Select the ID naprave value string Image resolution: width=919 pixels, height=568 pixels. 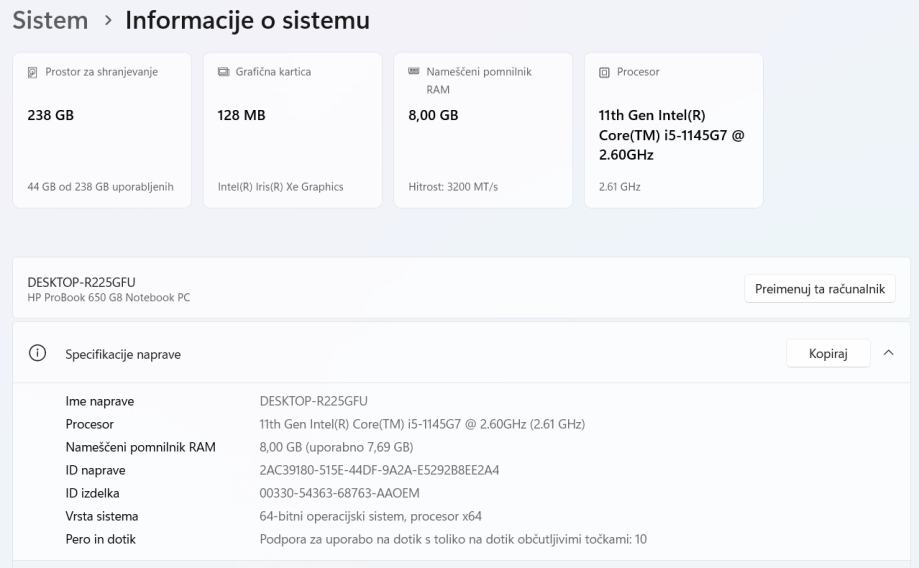(x=379, y=470)
